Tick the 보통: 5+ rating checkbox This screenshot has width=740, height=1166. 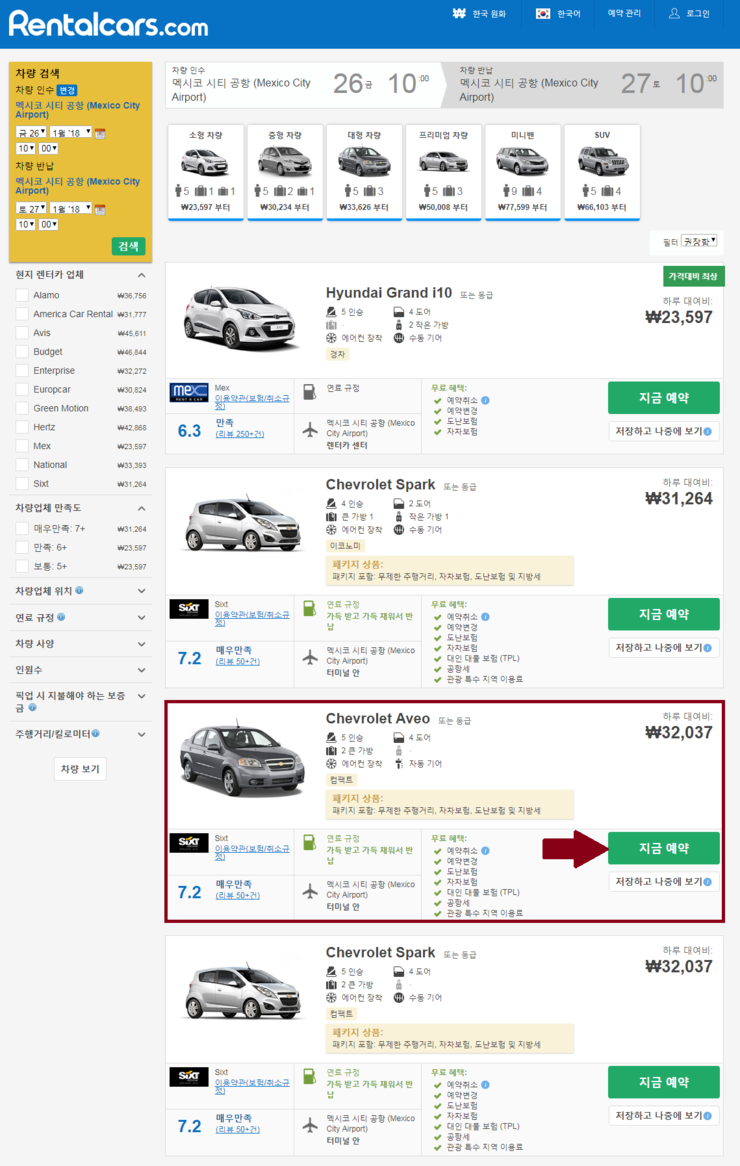click(22, 566)
